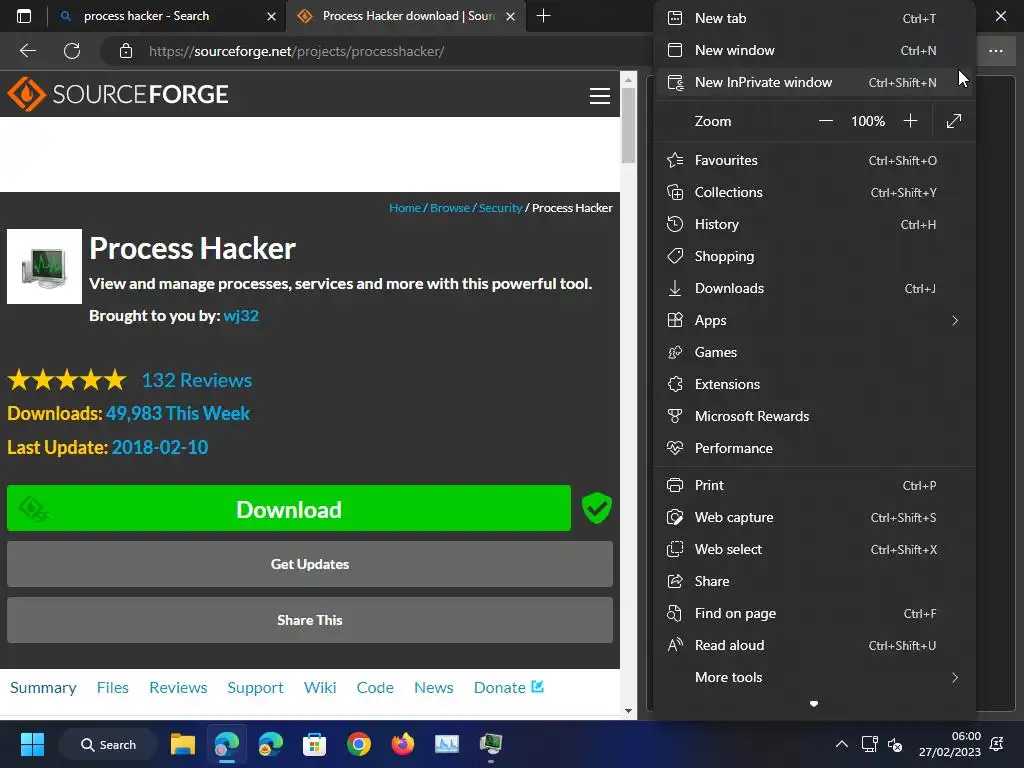This screenshot has width=1024, height=768.
Task: Close the process hacker Search tab
Action: (x=272, y=16)
